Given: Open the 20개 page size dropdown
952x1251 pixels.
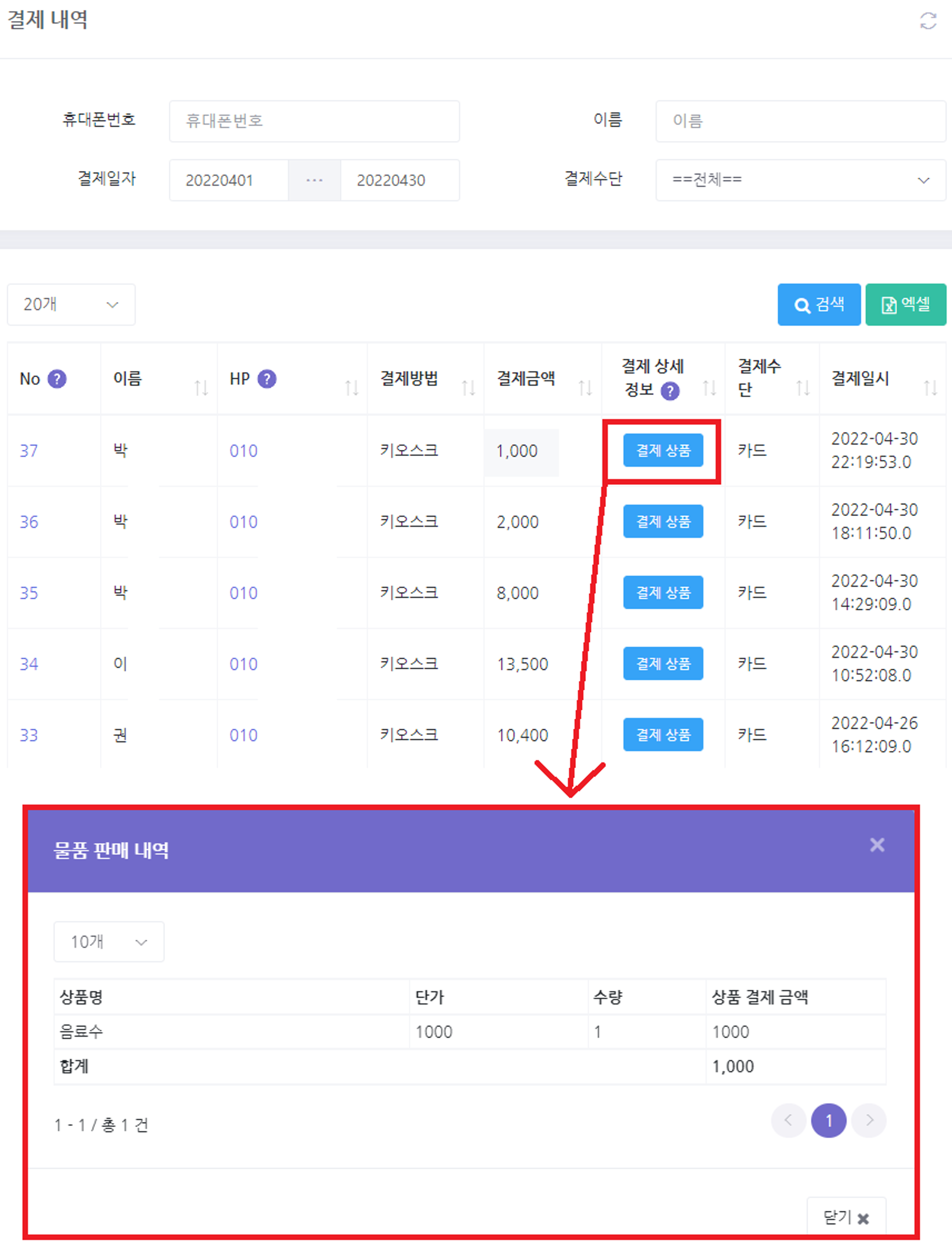Looking at the screenshot, I should 71,305.
